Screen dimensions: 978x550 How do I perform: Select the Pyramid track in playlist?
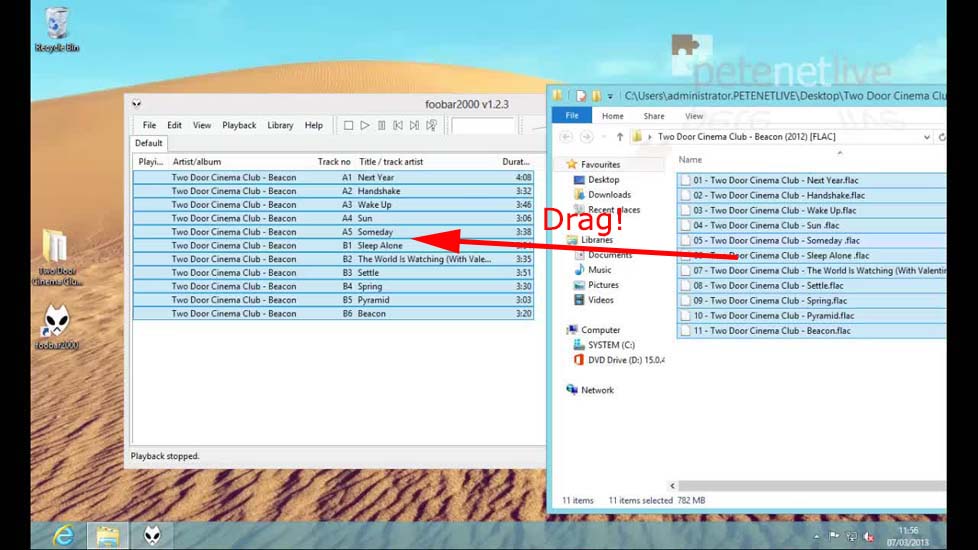pos(333,301)
